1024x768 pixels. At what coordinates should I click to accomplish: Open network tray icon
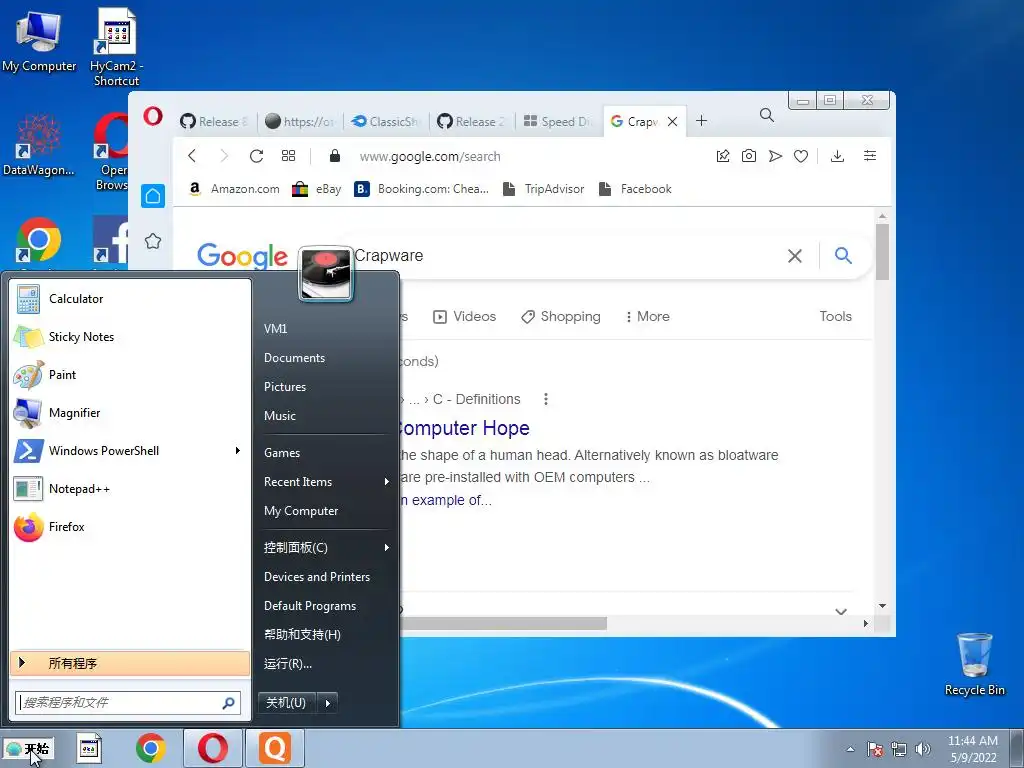(899, 749)
